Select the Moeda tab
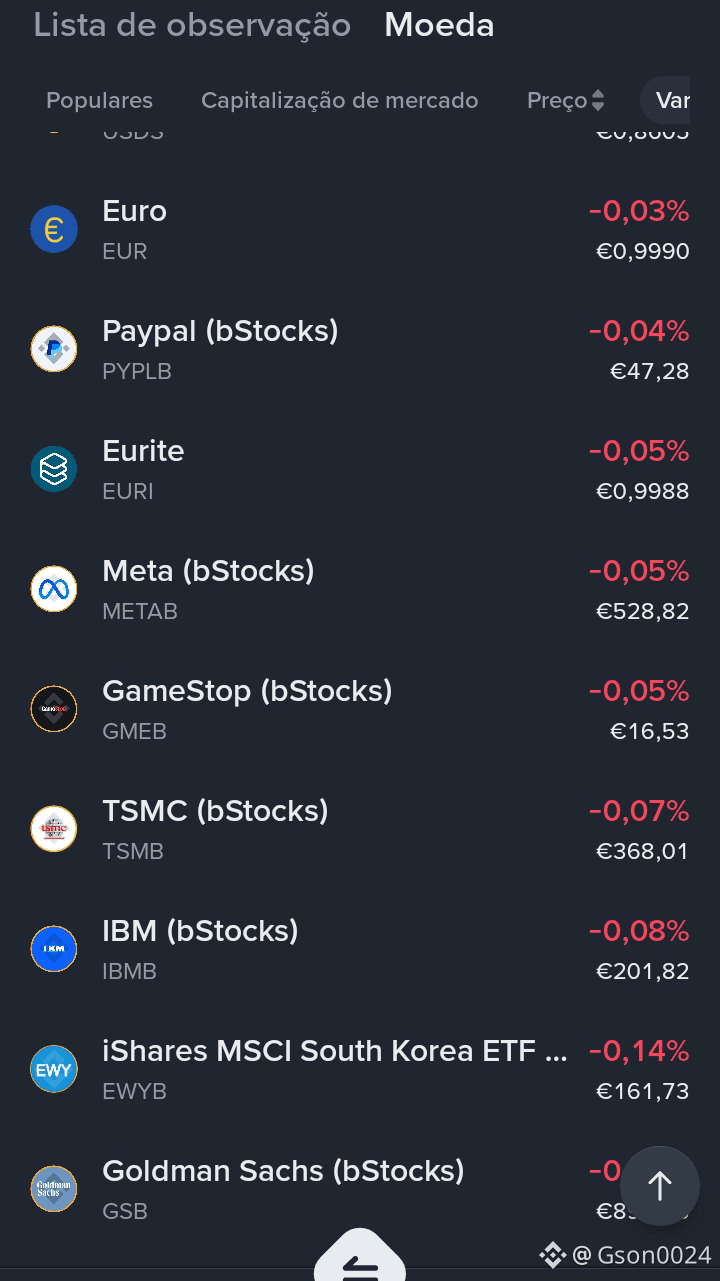The image size is (720, 1281). point(439,25)
